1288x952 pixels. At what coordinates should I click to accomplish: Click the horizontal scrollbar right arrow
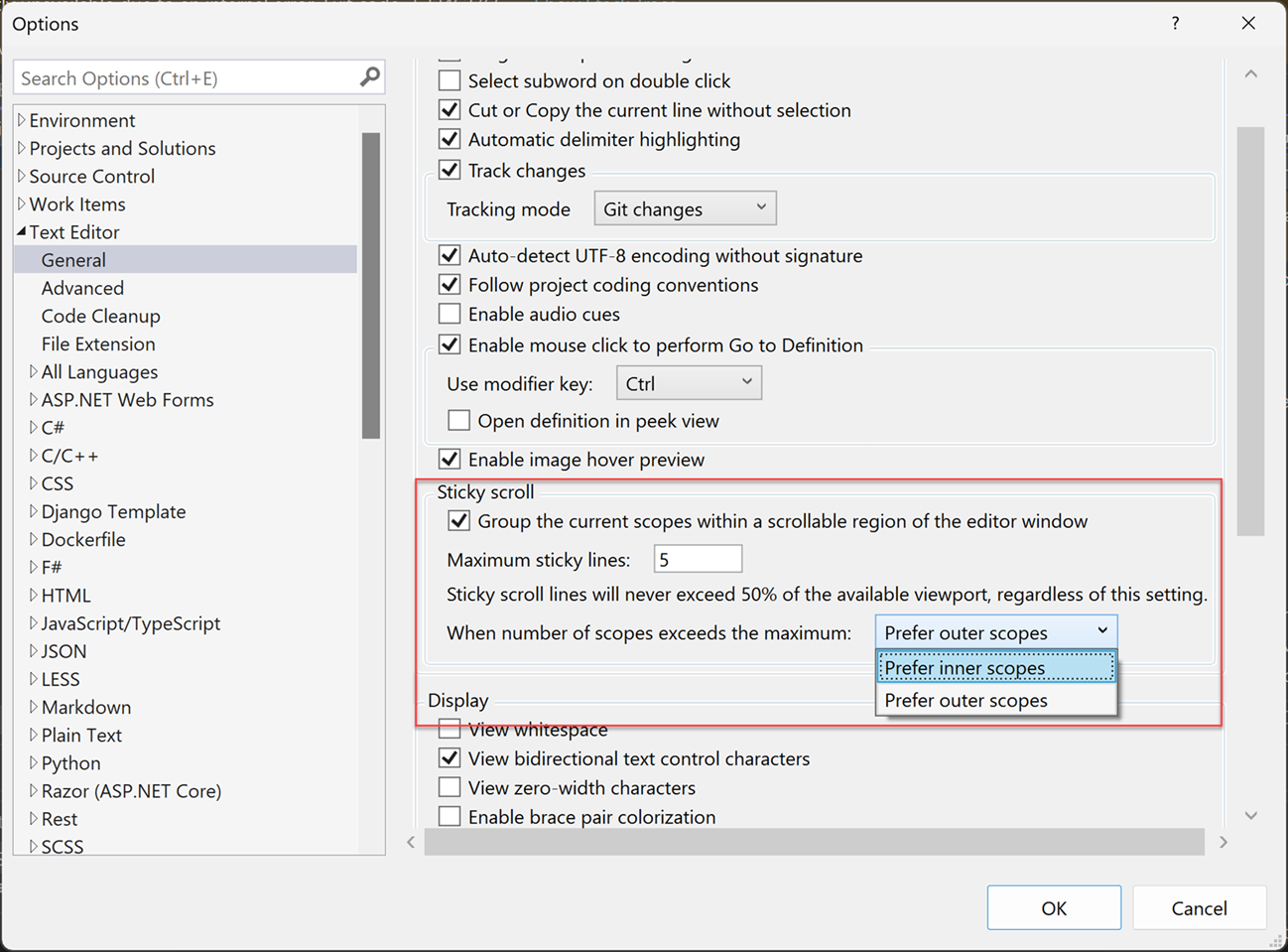[1224, 842]
